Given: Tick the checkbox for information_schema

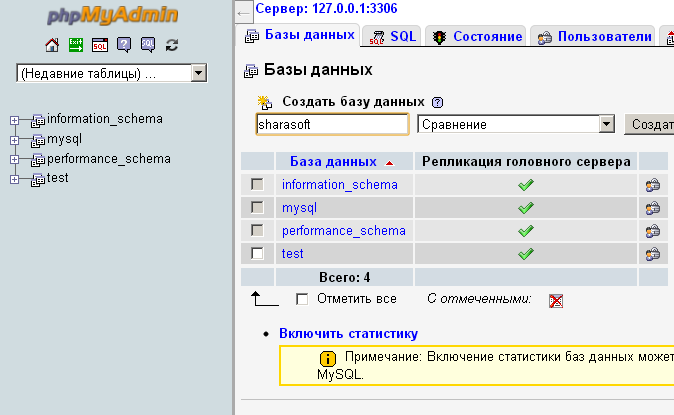Looking at the screenshot, I should click(x=257, y=184).
